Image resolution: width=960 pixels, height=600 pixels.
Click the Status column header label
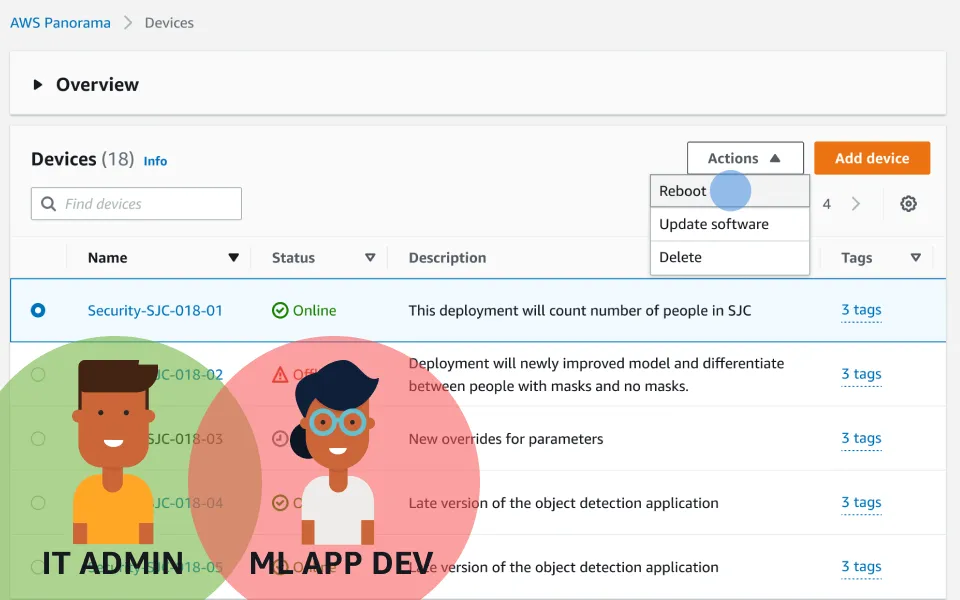point(293,258)
